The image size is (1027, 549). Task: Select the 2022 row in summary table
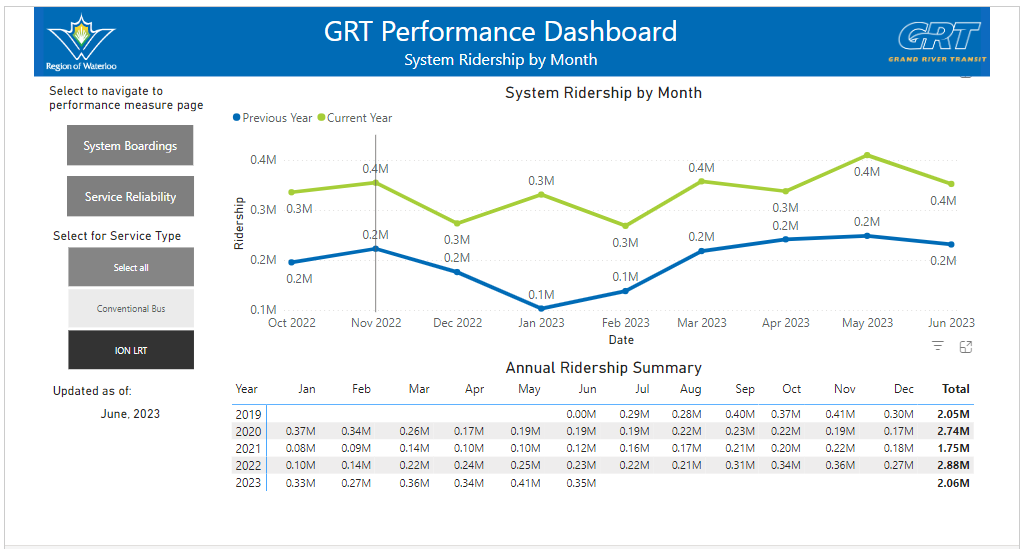tap(247, 465)
